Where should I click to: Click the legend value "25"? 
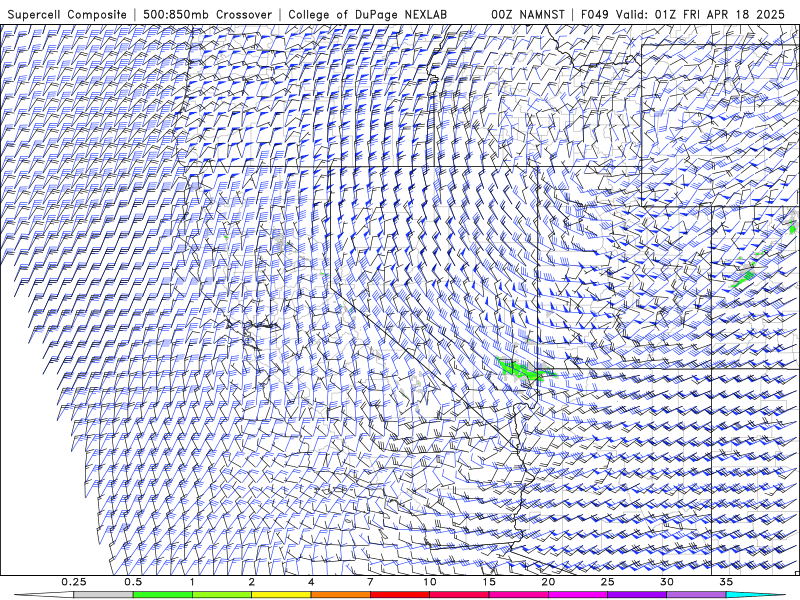(x=607, y=582)
